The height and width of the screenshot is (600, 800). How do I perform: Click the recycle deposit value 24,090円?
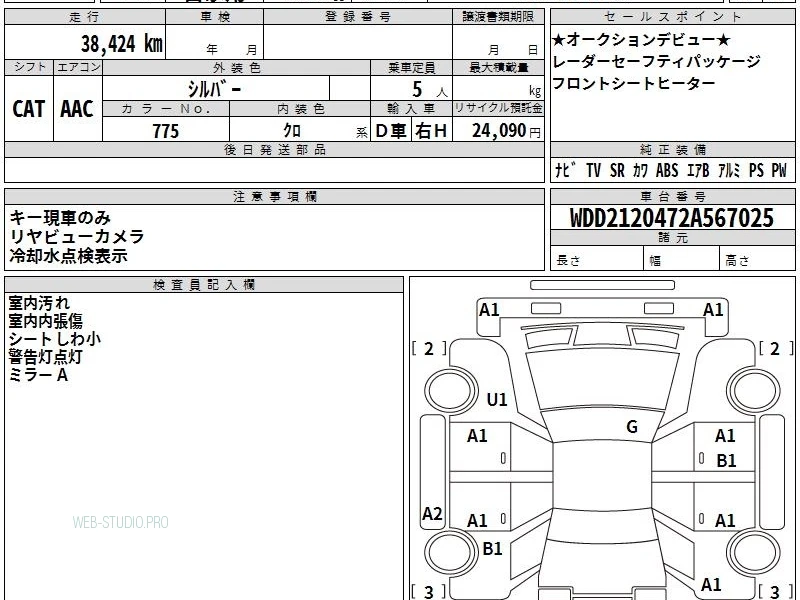tap(506, 131)
